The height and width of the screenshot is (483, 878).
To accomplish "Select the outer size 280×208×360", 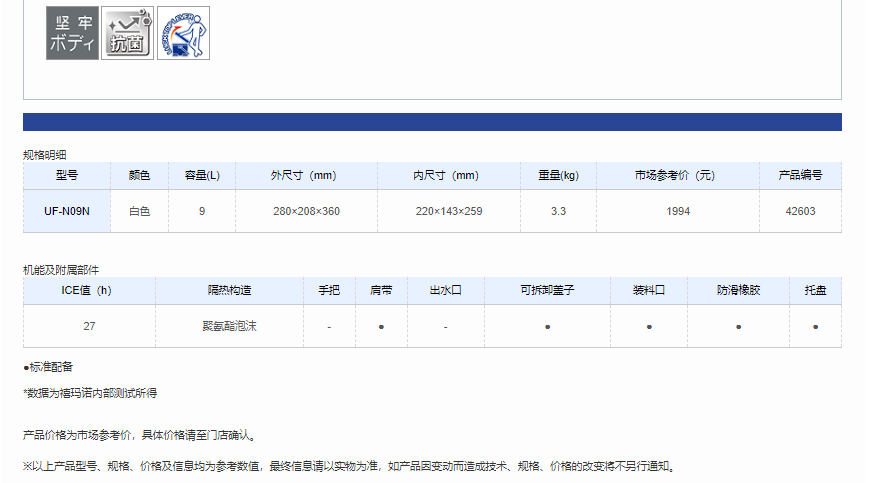I will 306,211.
